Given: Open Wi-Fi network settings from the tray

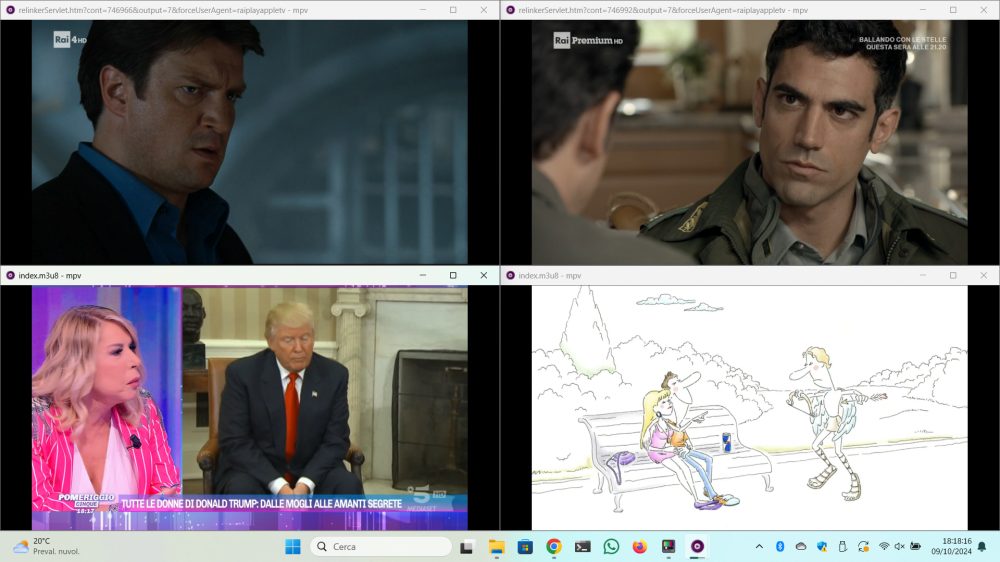Looking at the screenshot, I should (x=884, y=547).
